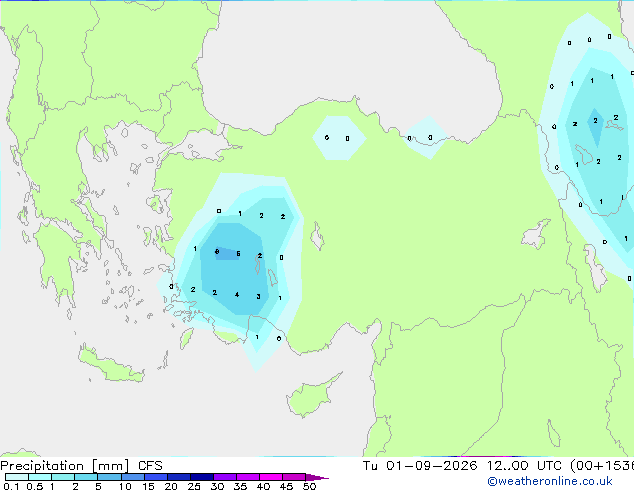The image size is (634, 490).
Task: Click the '50' legend scale label
Action: (x=309, y=486)
